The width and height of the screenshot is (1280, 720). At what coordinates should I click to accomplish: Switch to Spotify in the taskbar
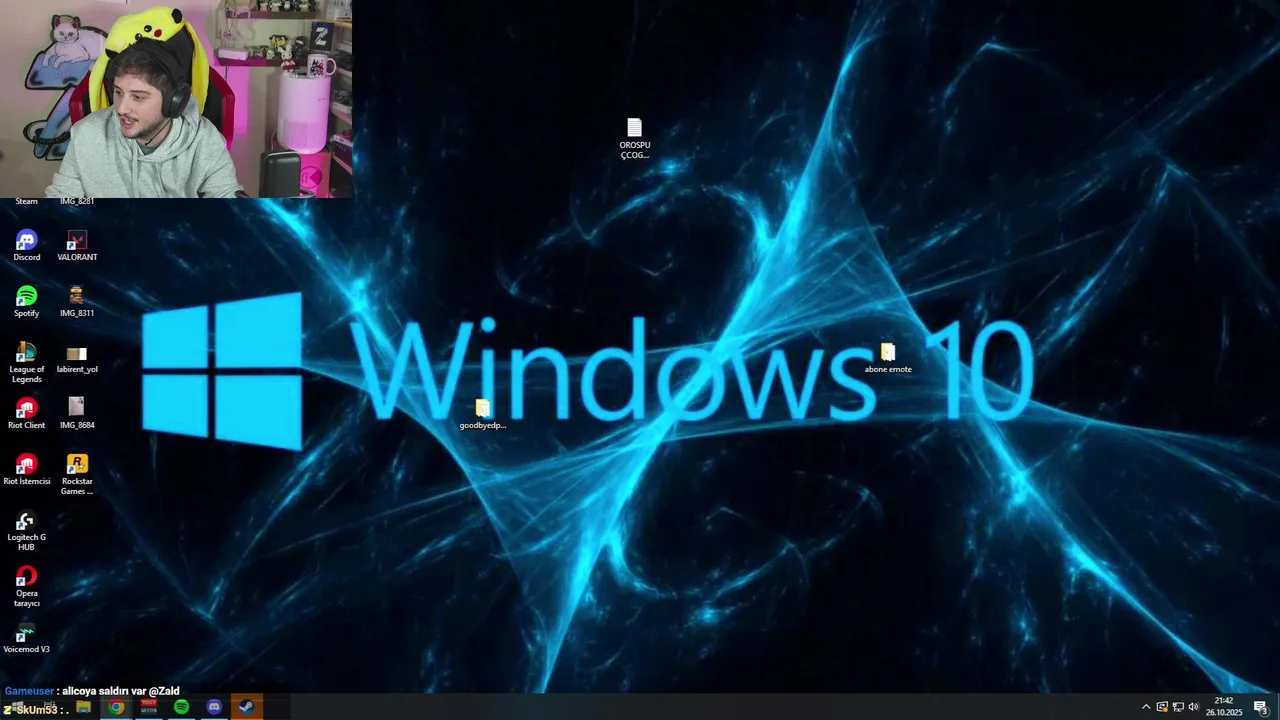pyautogui.click(x=181, y=707)
